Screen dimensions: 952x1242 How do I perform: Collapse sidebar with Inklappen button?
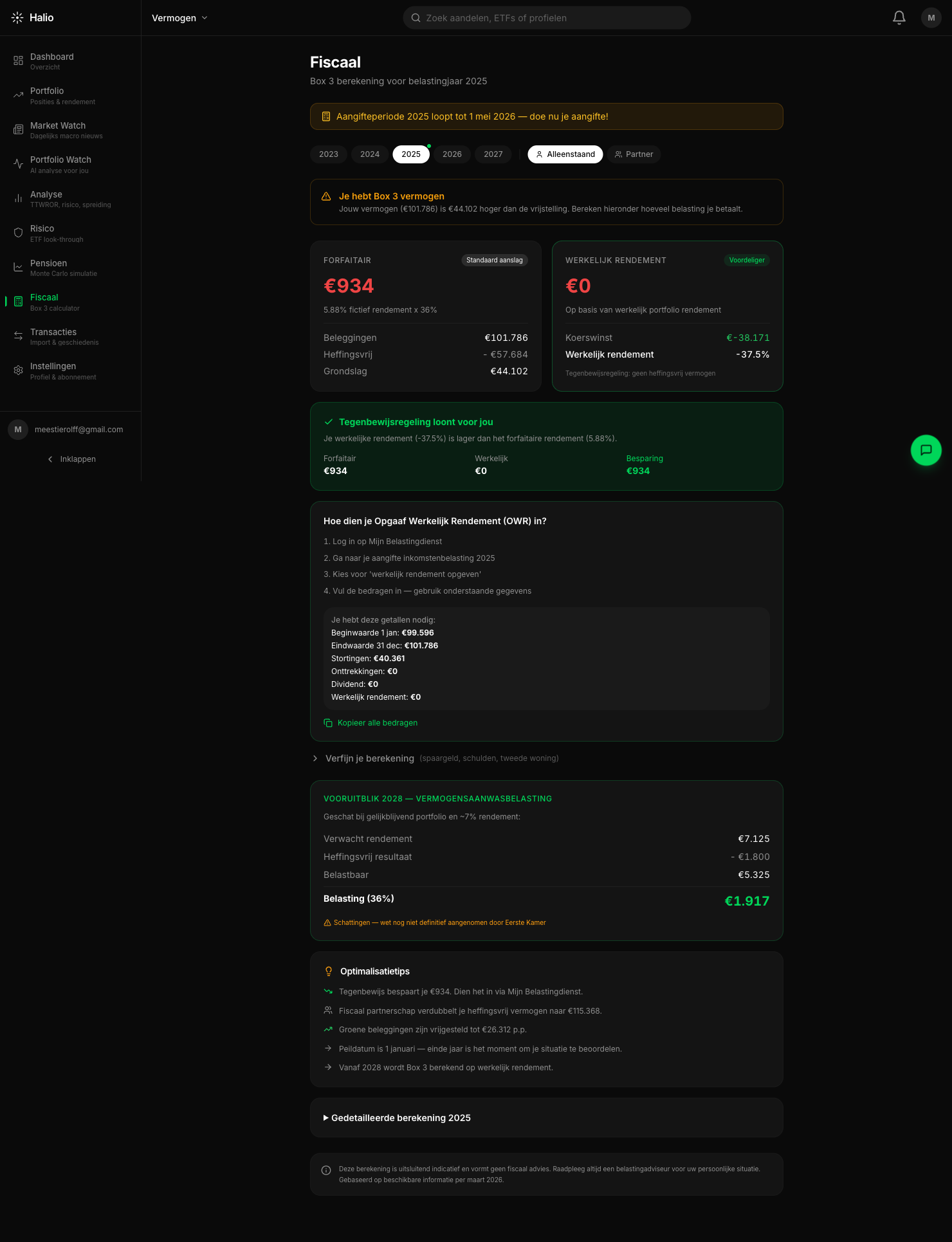pos(71,459)
